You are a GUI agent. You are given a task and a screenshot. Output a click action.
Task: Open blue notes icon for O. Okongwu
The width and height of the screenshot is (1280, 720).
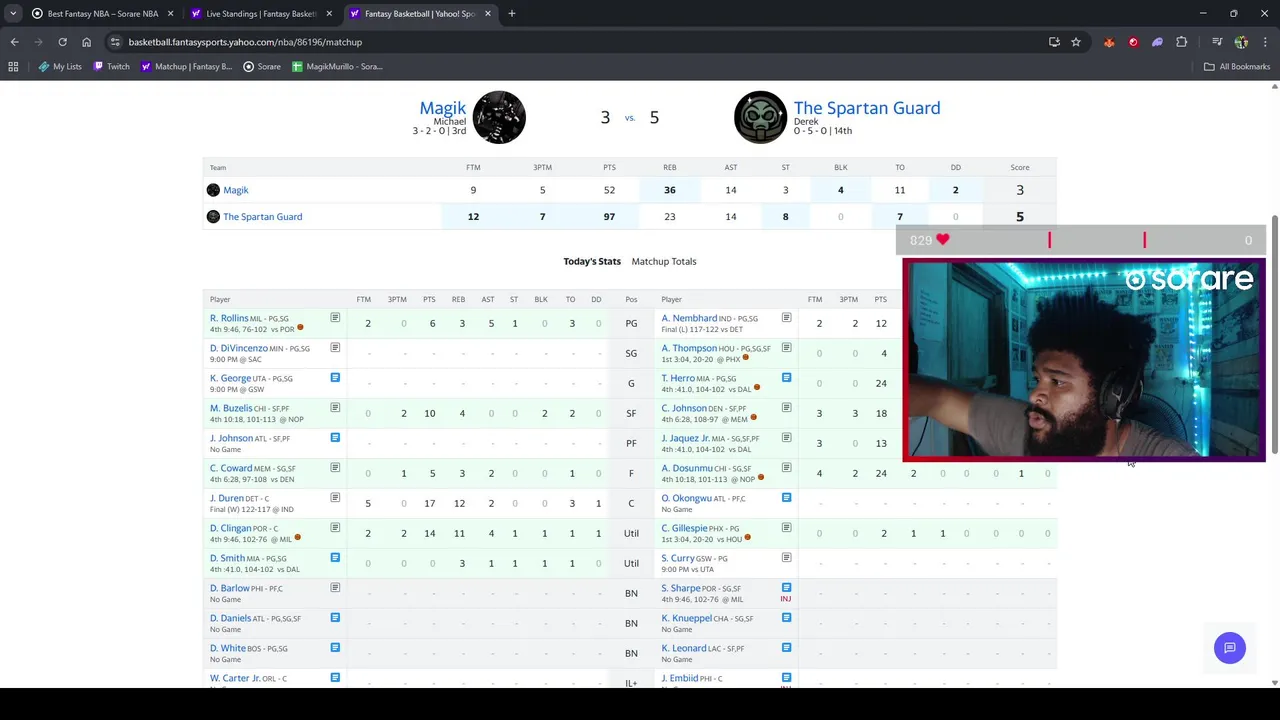click(786, 498)
